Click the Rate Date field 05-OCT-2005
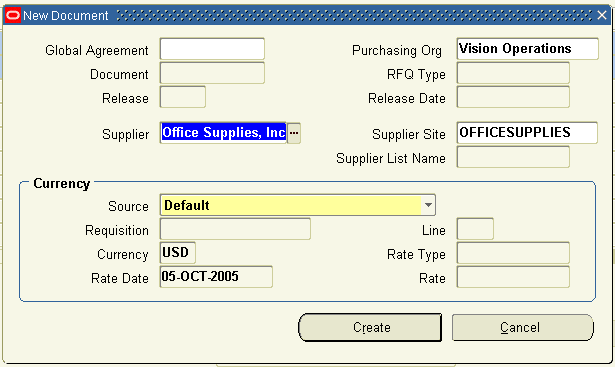Image resolution: width=615 pixels, height=367 pixels. pyautogui.click(x=216, y=277)
